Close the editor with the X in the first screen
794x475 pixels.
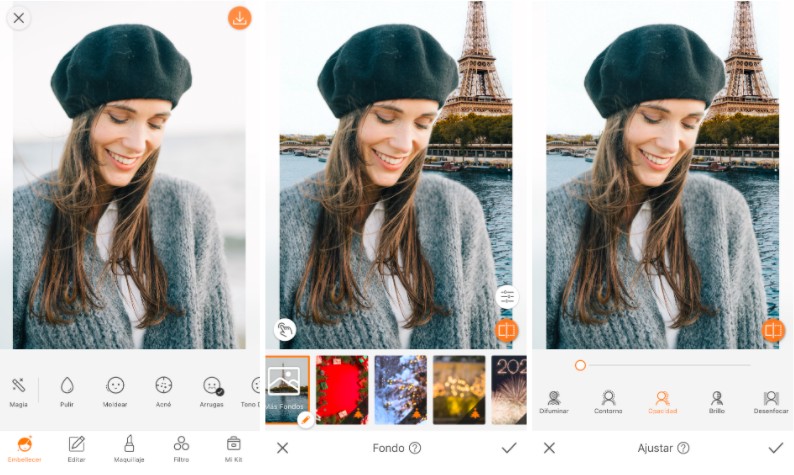click(19, 18)
